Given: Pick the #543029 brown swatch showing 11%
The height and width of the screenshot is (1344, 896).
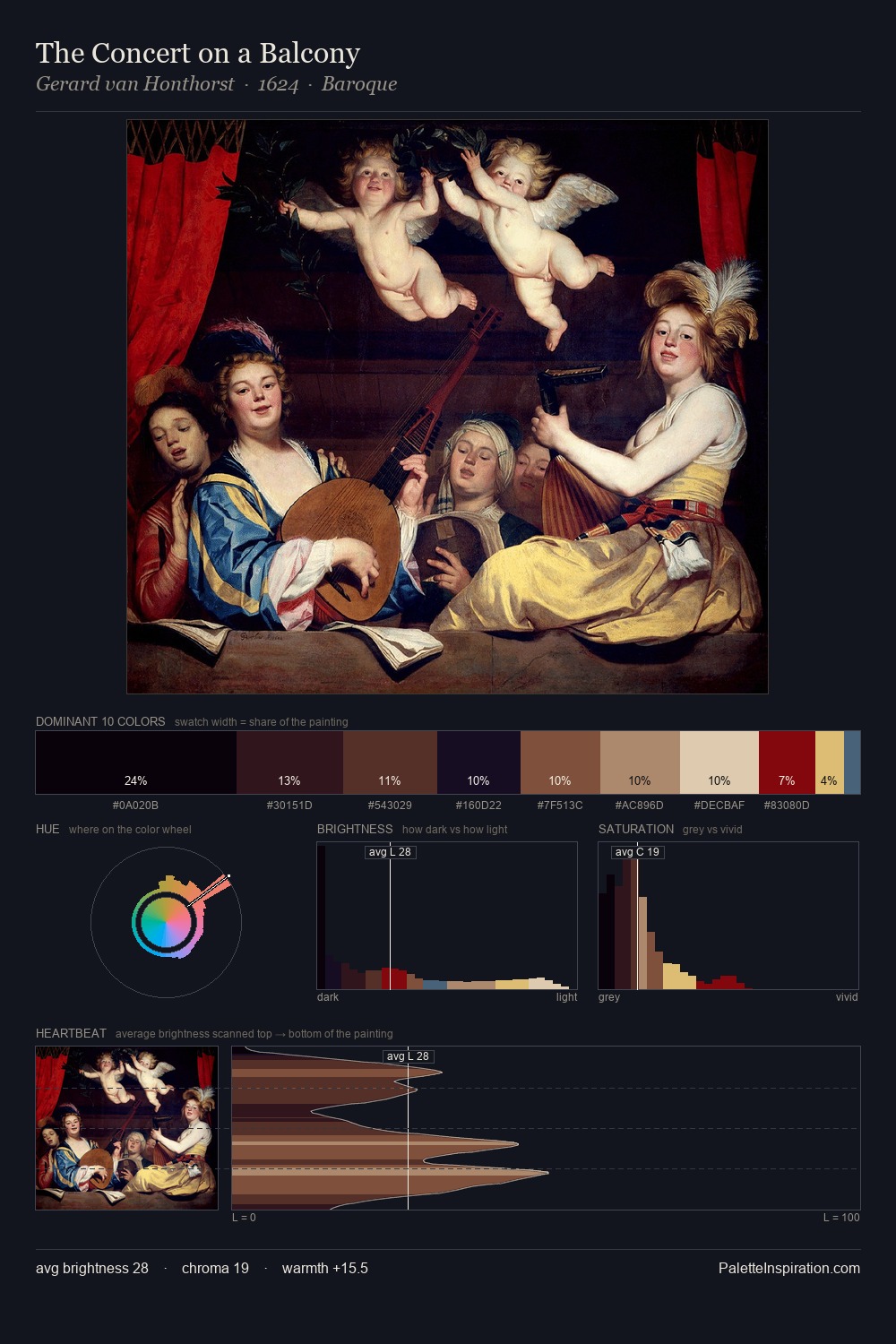Looking at the screenshot, I should point(390,762).
